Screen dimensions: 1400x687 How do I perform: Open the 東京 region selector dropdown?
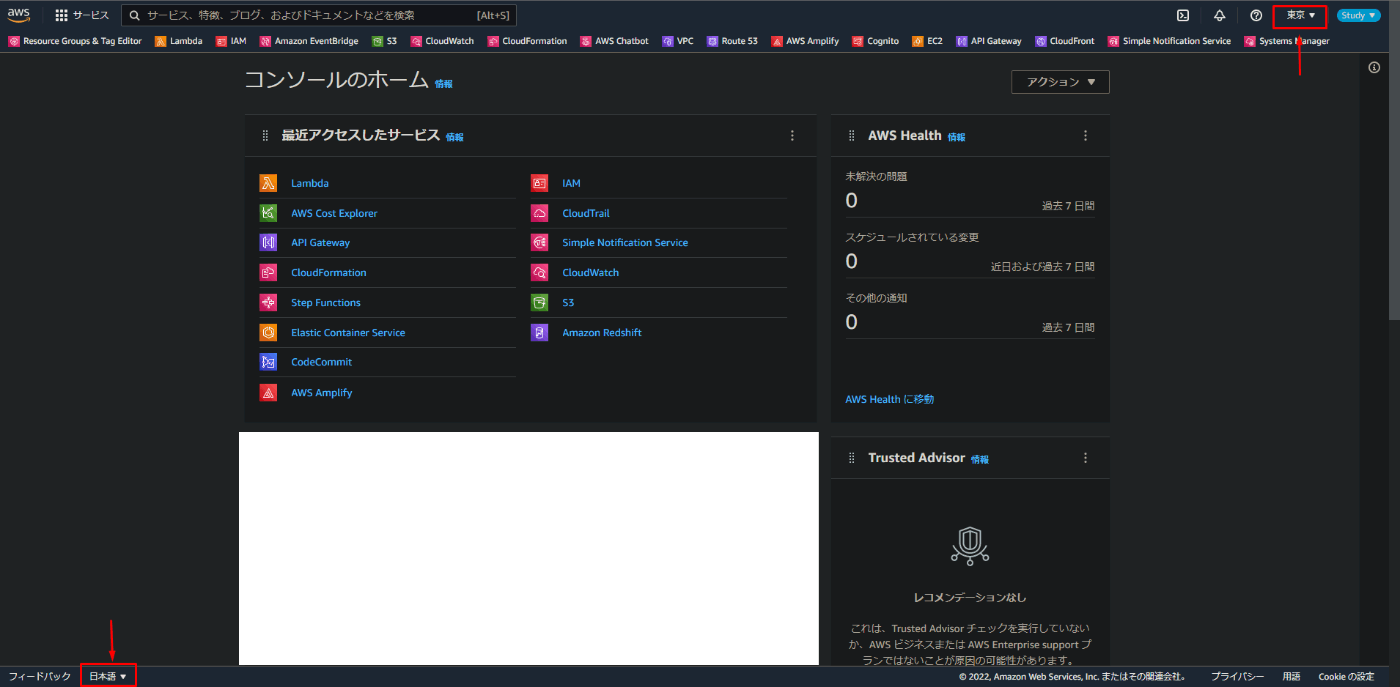pos(1300,15)
